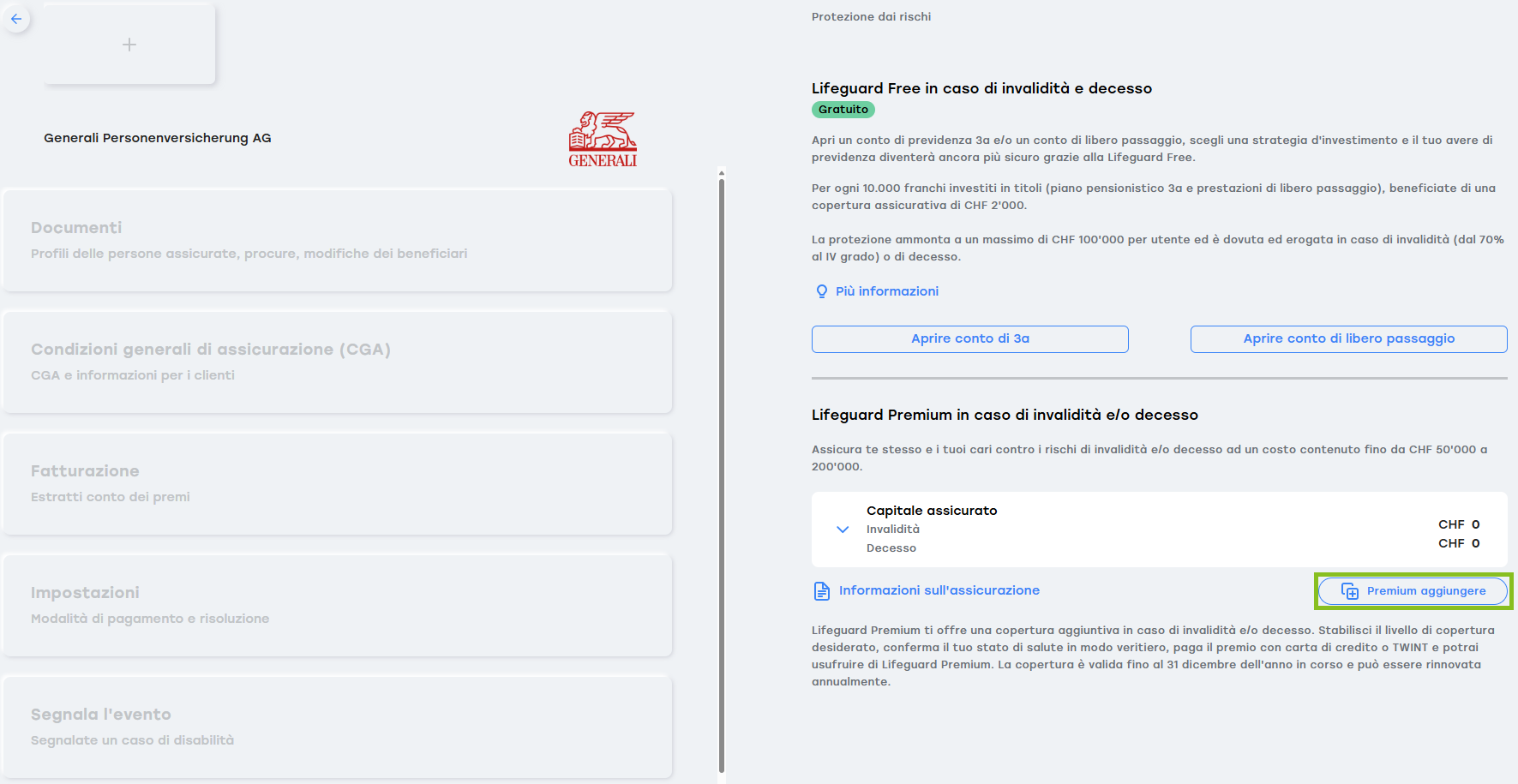Expand the Capitale assicurato chevron
This screenshot has width=1518, height=784.
point(843,530)
